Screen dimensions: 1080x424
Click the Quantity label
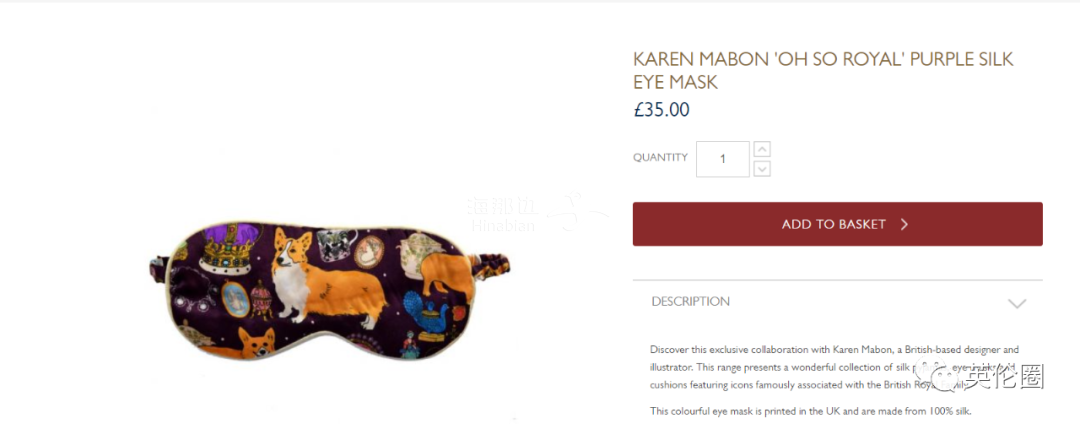point(660,158)
